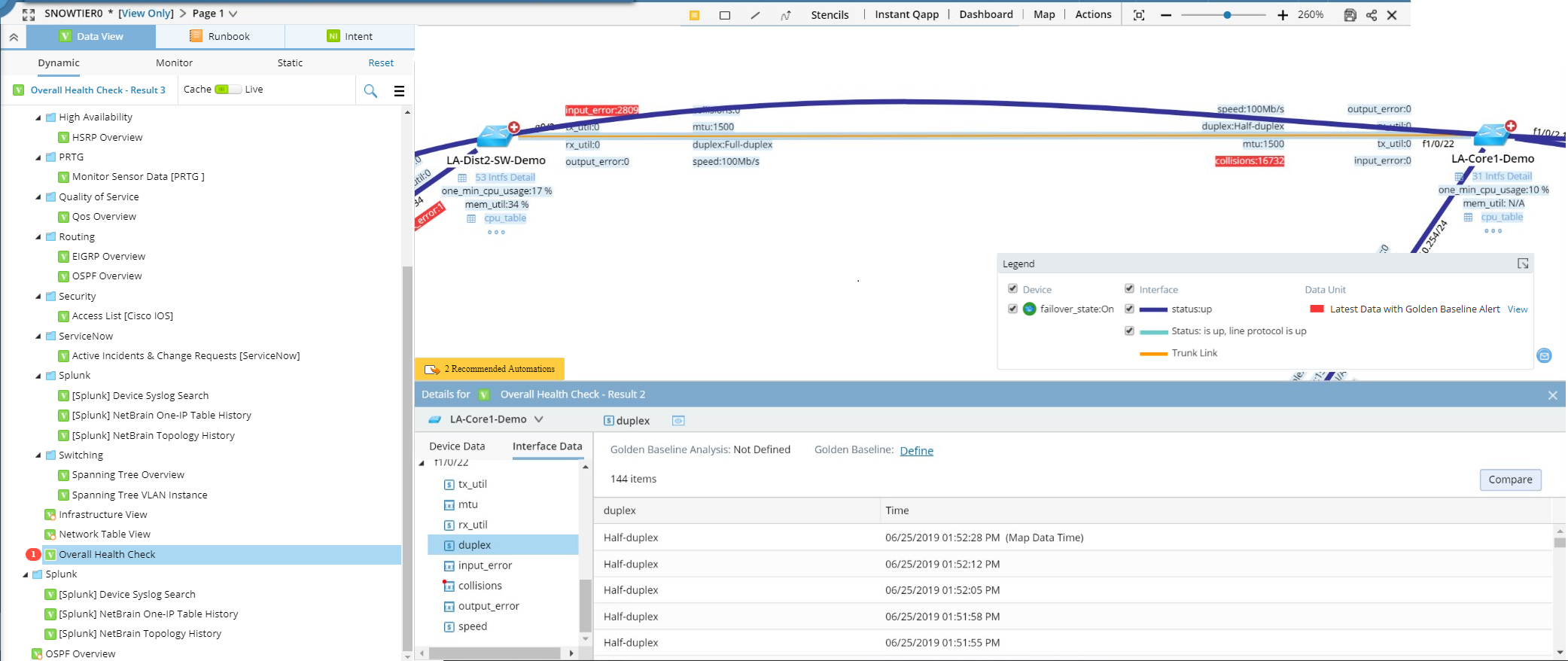The width and height of the screenshot is (1568, 661).
Task: Click the Define golden baseline link
Action: tap(916, 451)
